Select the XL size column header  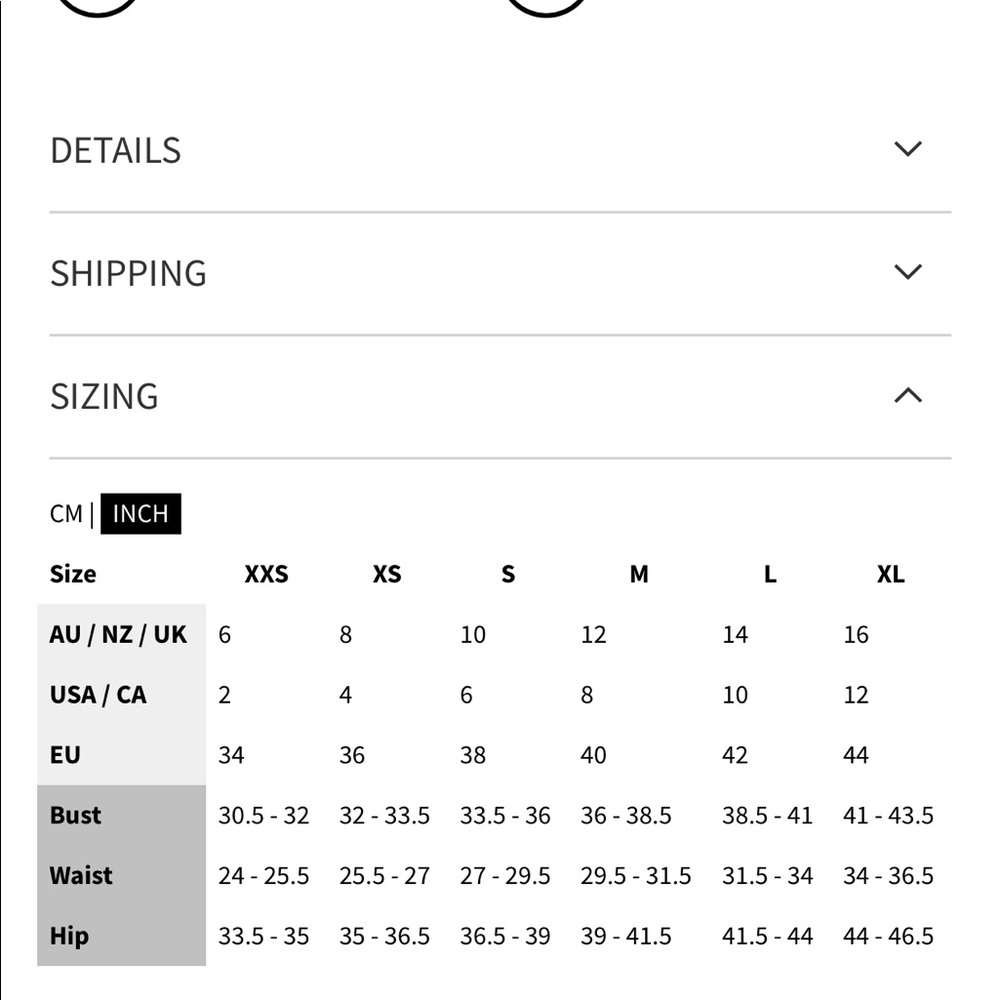pos(890,574)
